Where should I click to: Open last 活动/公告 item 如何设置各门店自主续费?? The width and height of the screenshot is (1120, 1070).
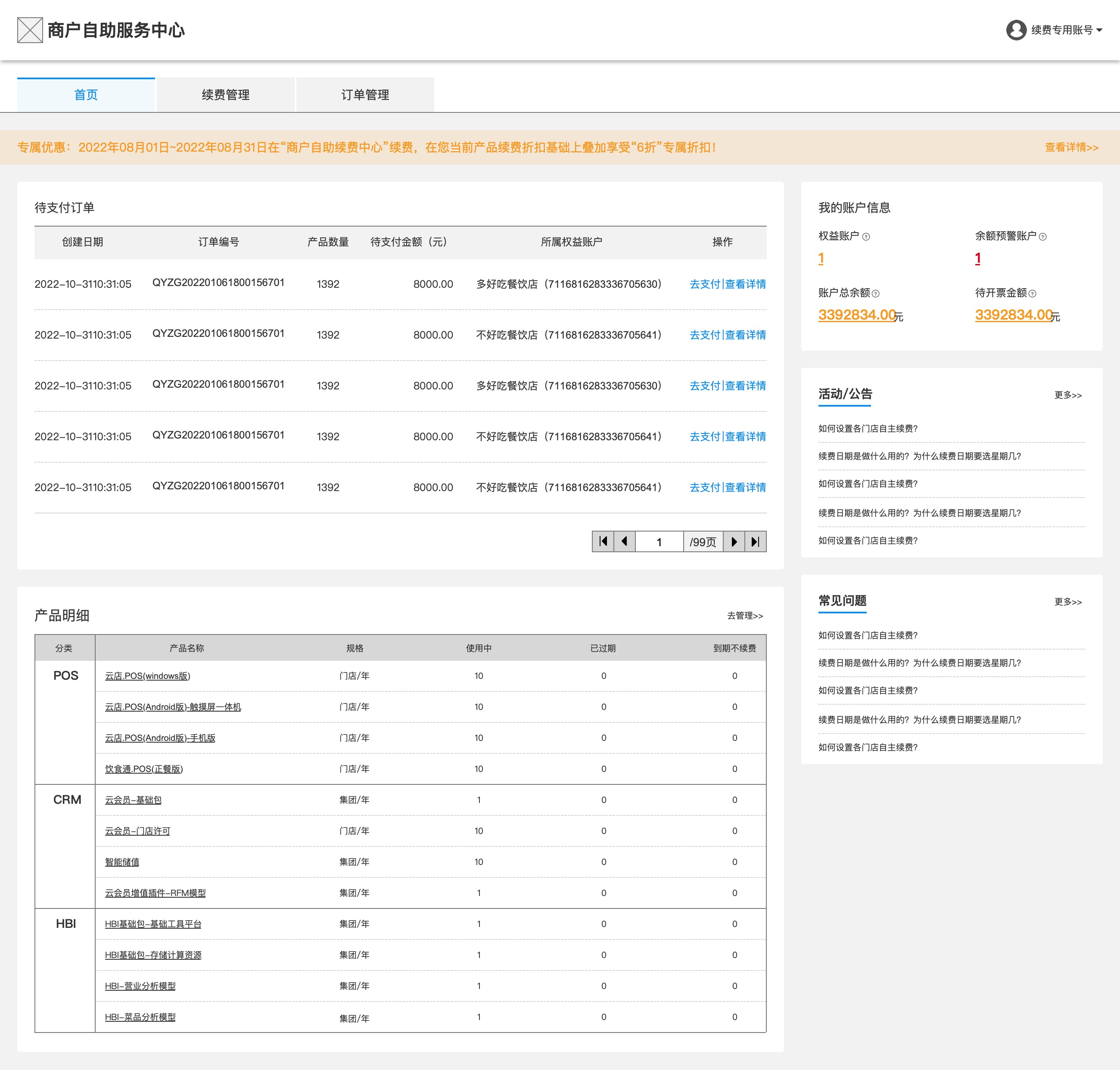click(868, 540)
